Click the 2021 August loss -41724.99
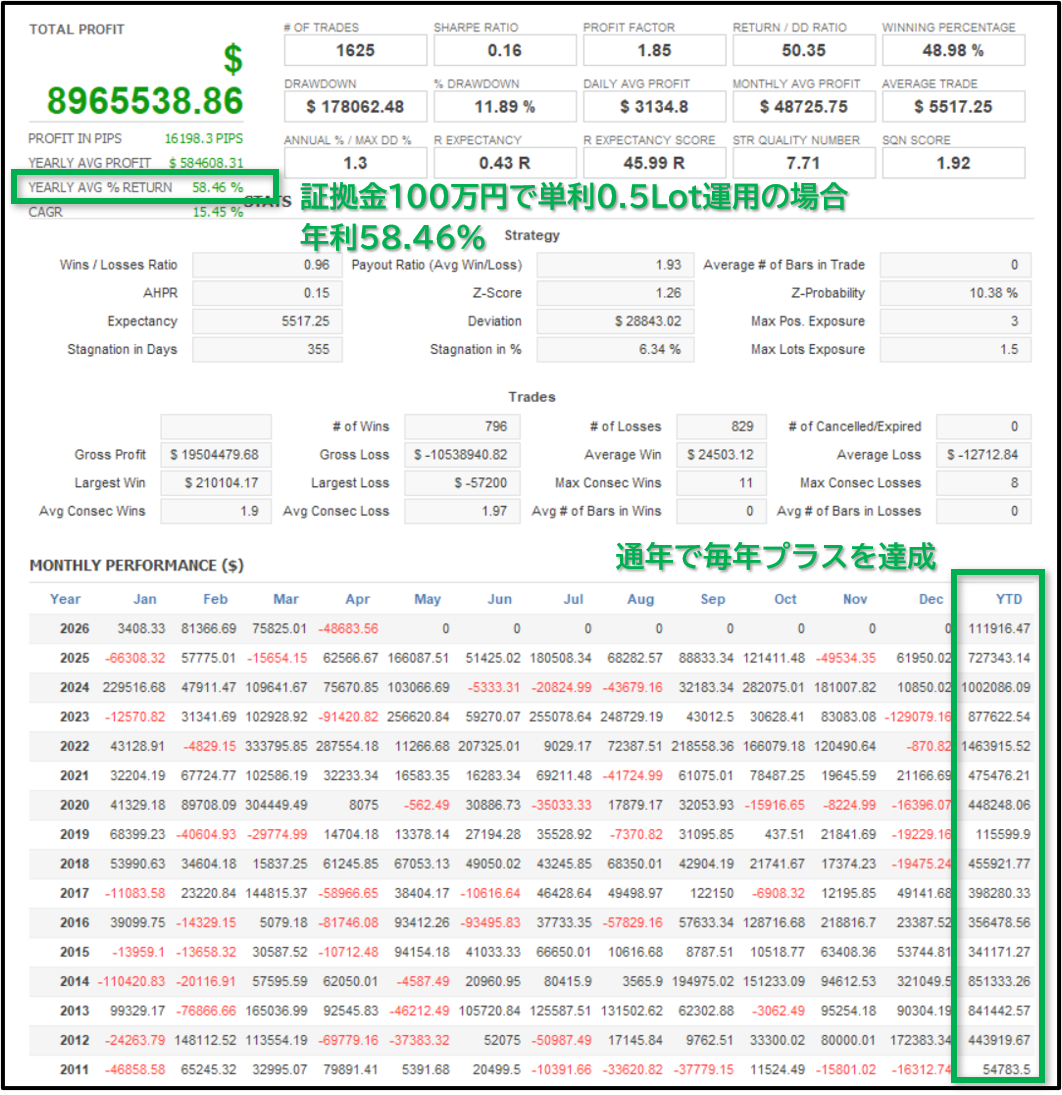Screen dimensions: 1062x1095 point(633,776)
